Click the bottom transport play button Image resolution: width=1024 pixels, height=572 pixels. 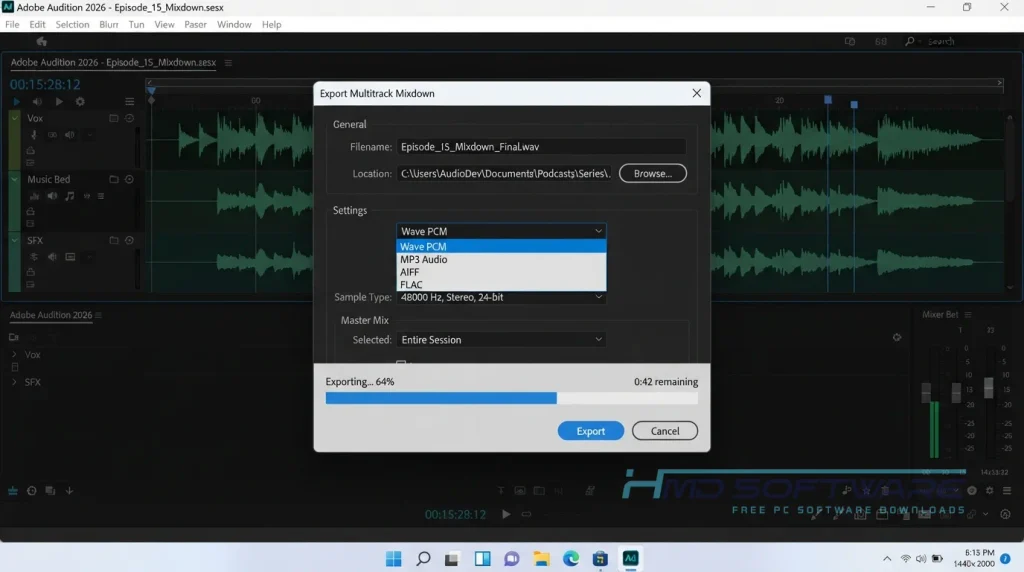[506, 514]
